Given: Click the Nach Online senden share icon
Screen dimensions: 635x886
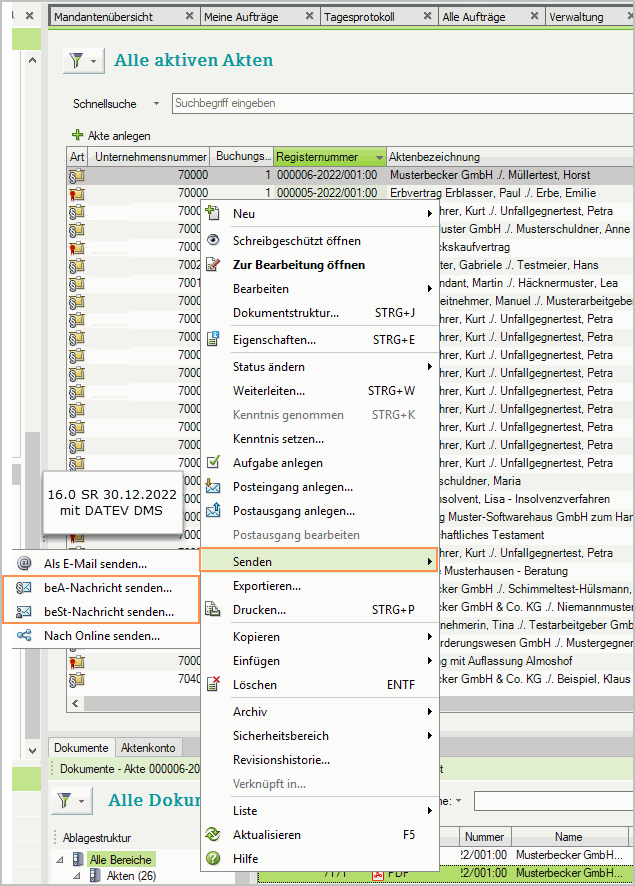Looking at the screenshot, I should pyautogui.click(x=25, y=636).
